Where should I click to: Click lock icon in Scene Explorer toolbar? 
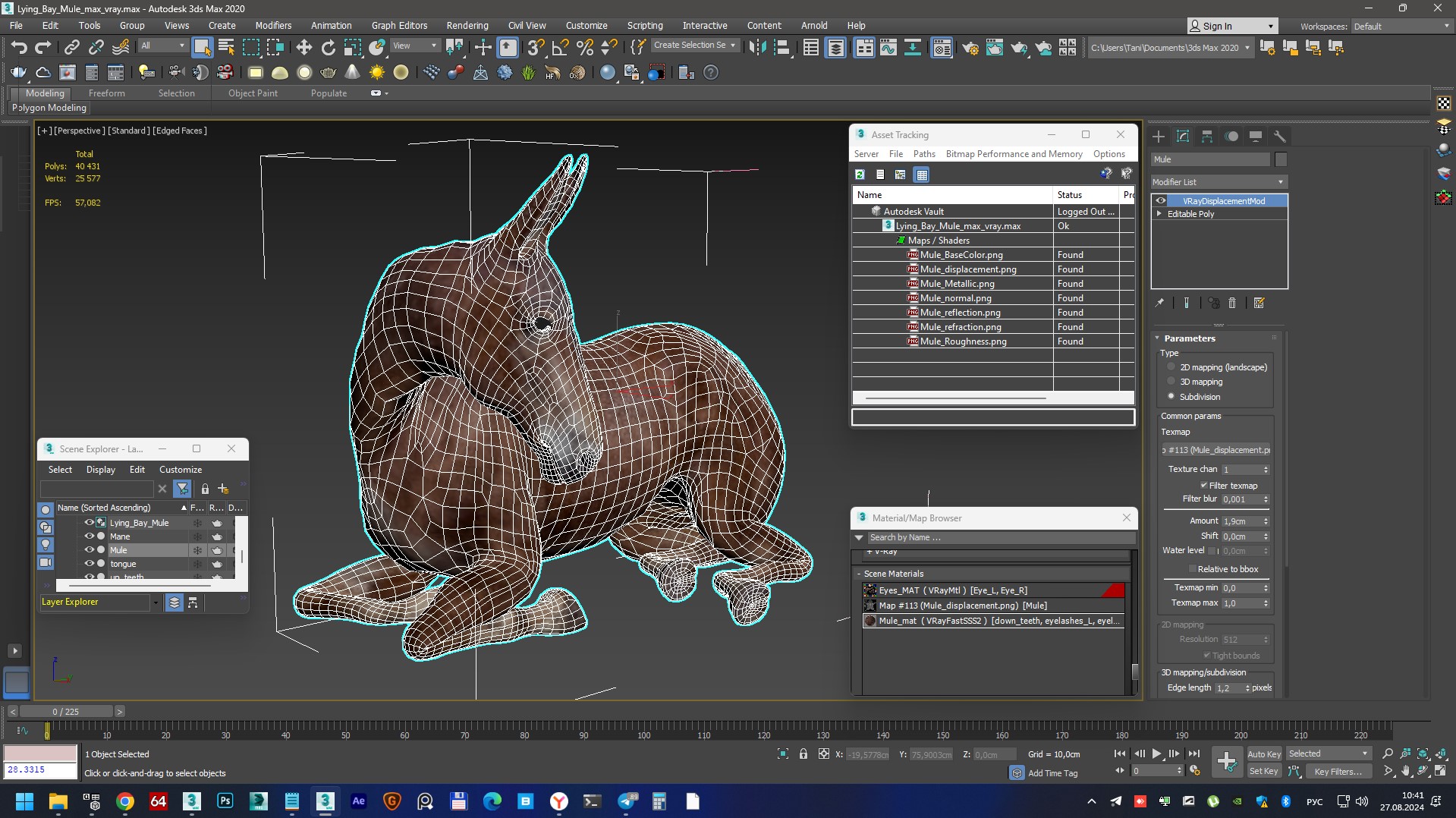pos(205,489)
